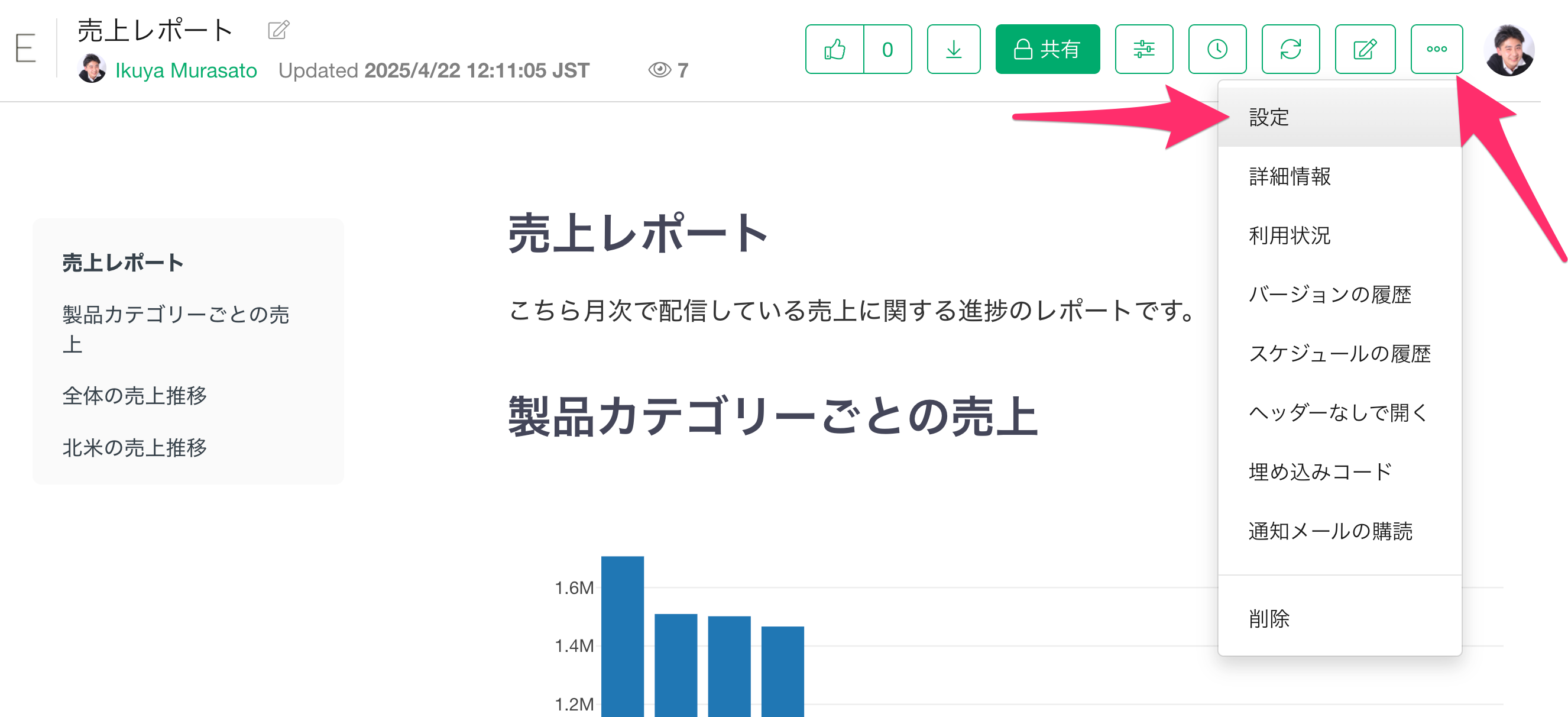Viewport: 1568px width, 717px height.
Task: Select 埋め込みコード menu option
Action: click(x=1320, y=471)
